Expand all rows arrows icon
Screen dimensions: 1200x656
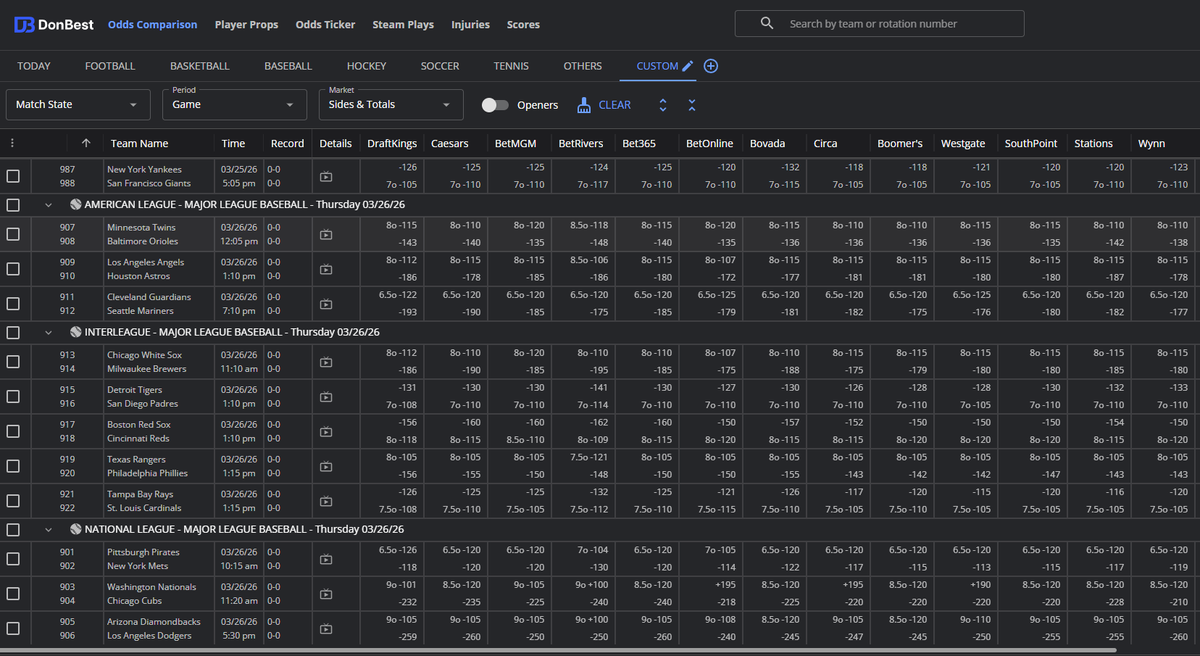(x=663, y=105)
